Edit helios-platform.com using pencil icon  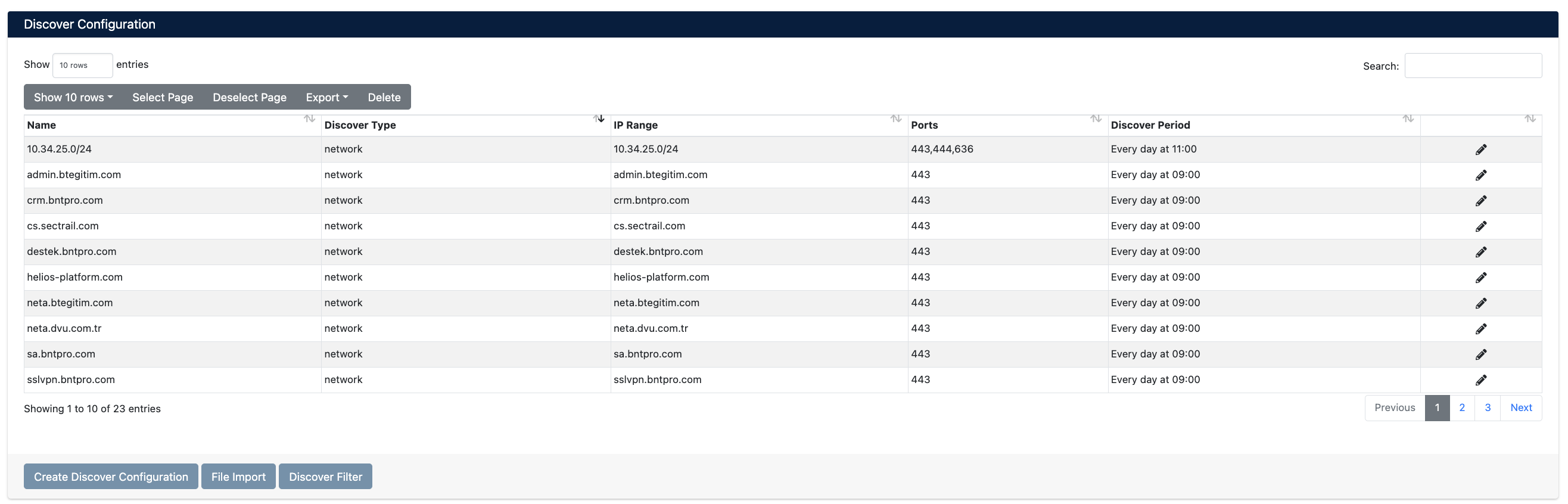(1480, 278)
